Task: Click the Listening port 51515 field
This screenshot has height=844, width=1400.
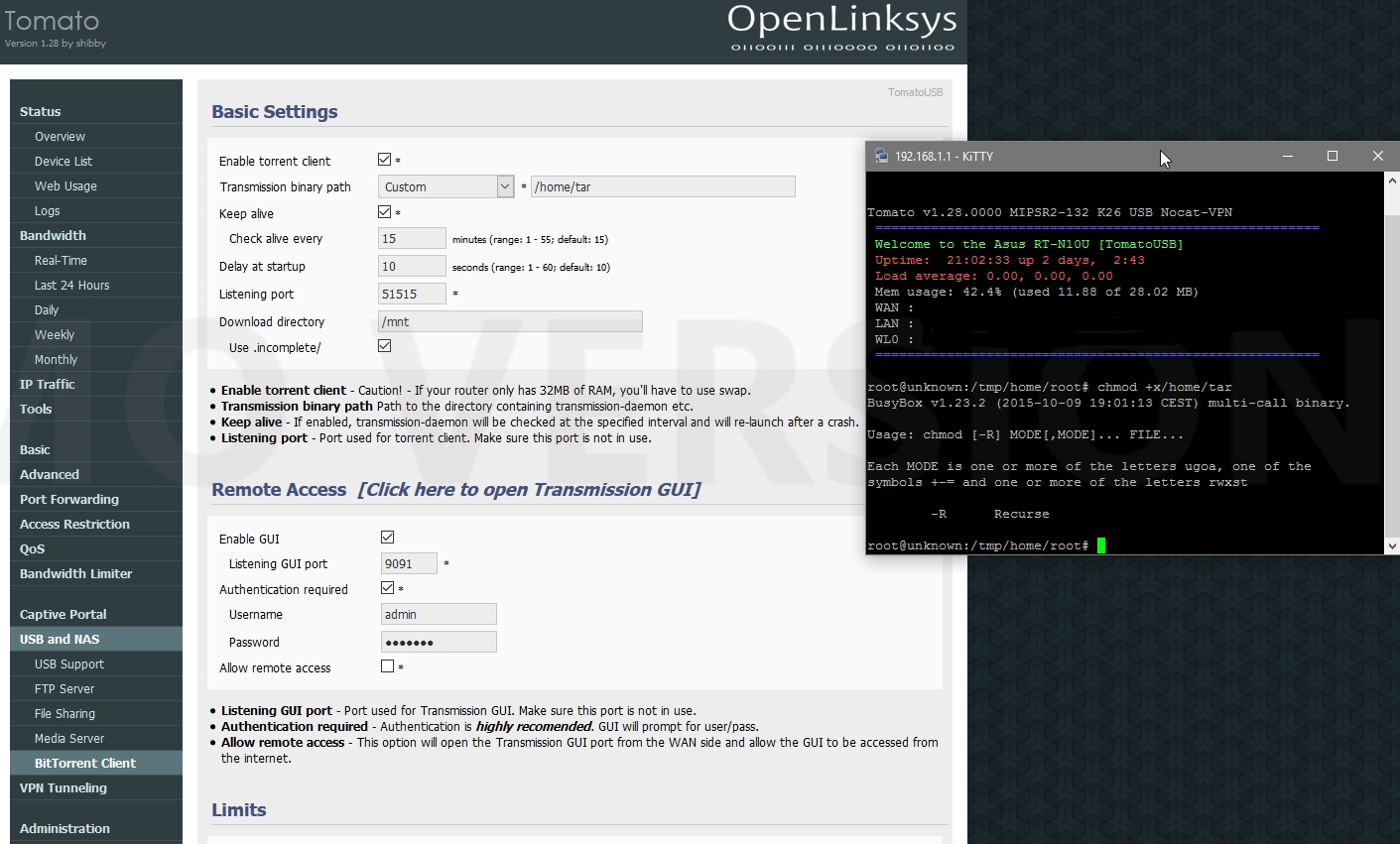Action: point(412,294)
